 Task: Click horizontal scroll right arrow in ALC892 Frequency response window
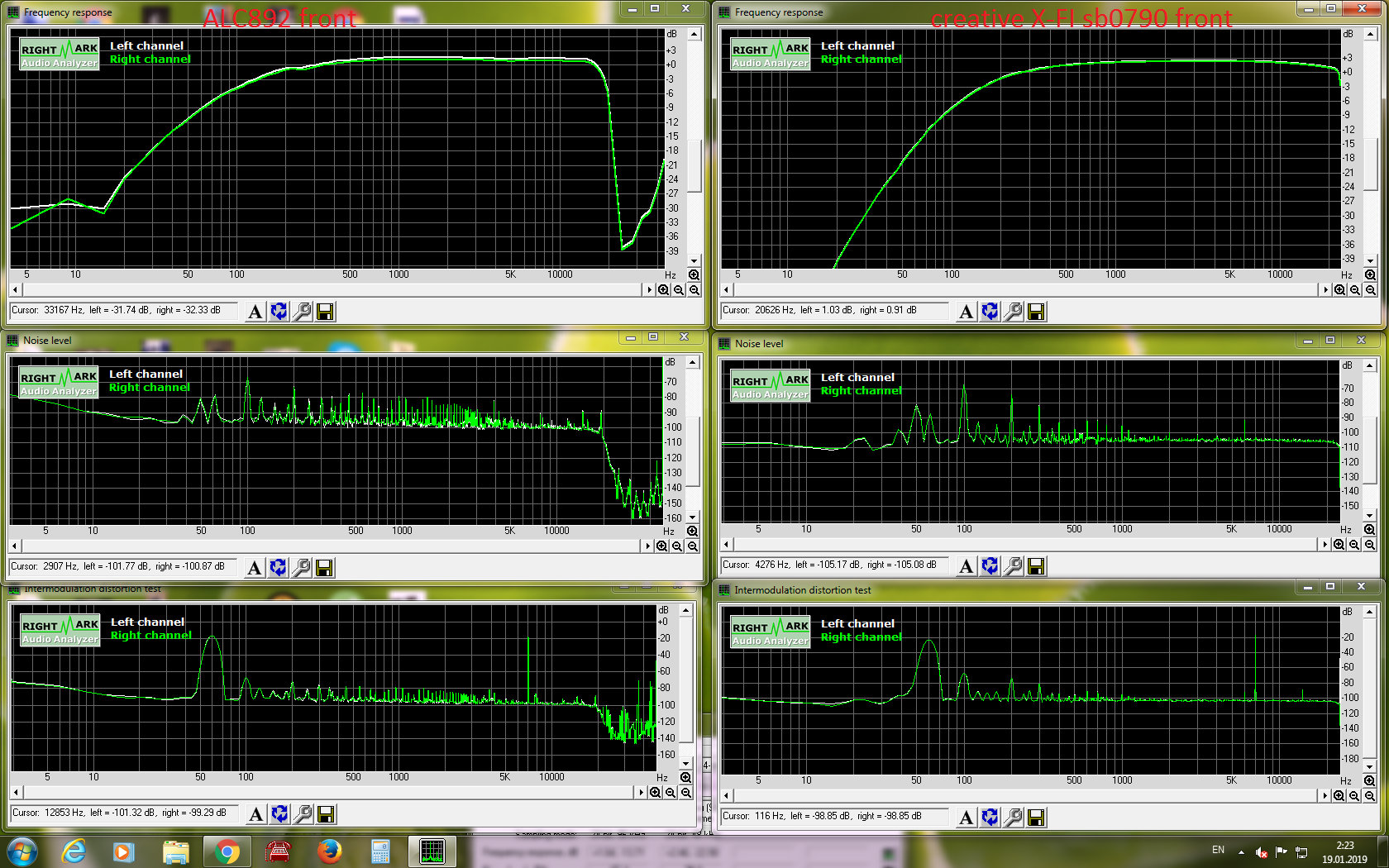coord(649,290)
